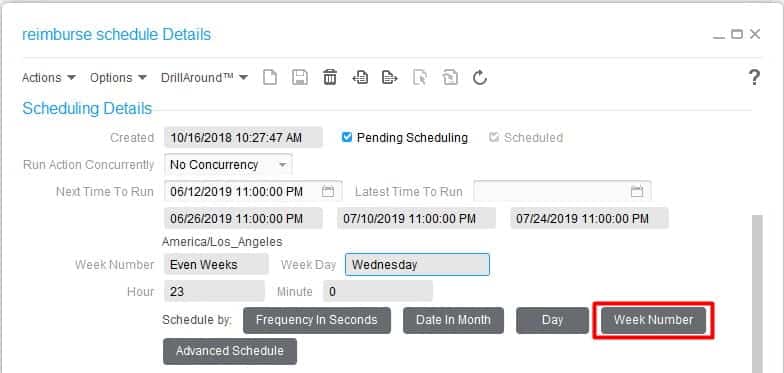Image resolution: width=784 pixels, height=373 pixels.
Task: Click the Week Day field showing Wednesday
Action: [417, 264]
